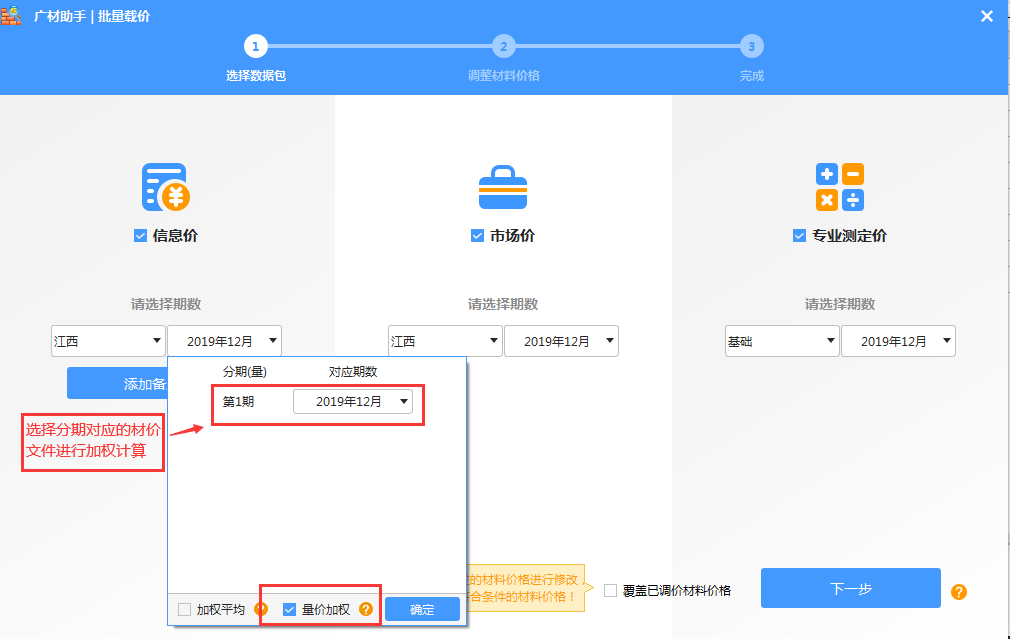Check 覆盖已调价材料价格 checkbox
The width and height of the screenshot is (1010, 639).
coord(610,591)
